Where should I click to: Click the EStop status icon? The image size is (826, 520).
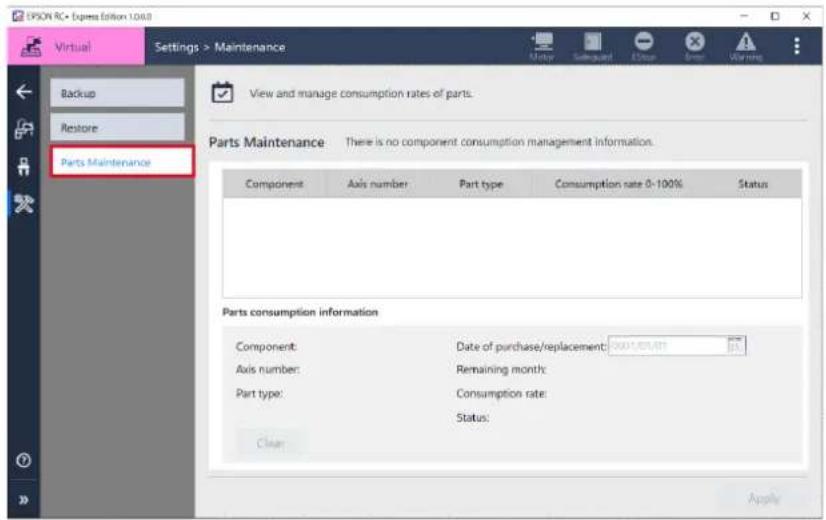click(x=644, y=46)
